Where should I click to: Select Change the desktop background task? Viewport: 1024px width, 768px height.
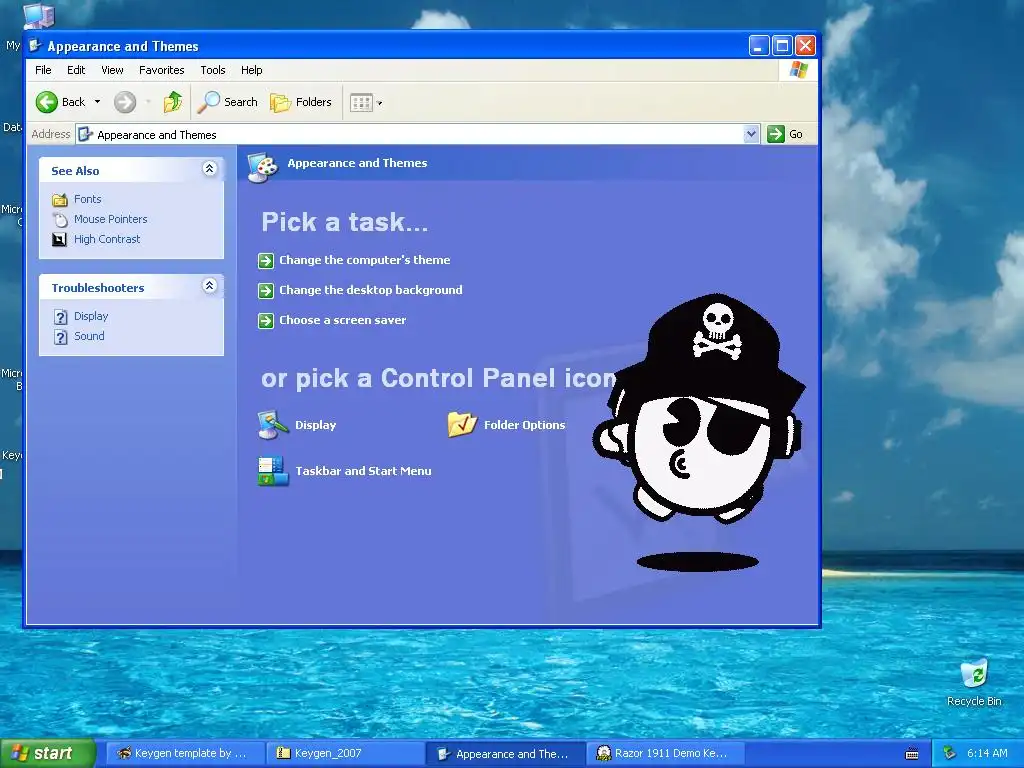coord(370,290)
